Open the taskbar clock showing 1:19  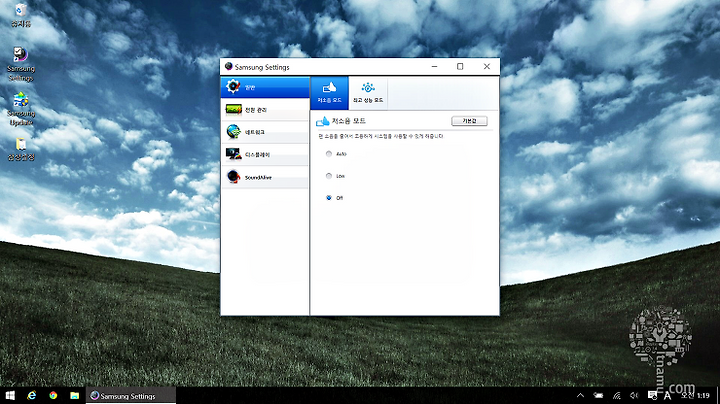coord(695,395)
